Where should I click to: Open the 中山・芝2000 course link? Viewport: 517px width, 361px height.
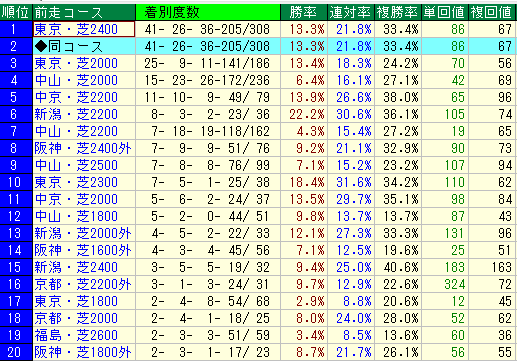(x=76, y=80)
